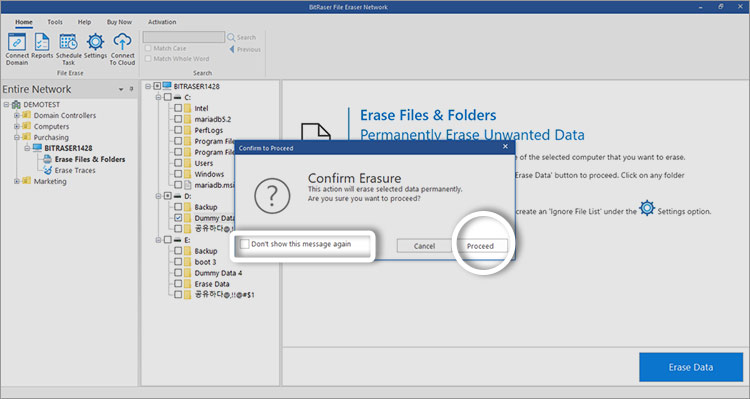Click Proceed to confirm erasure
The height and width of the screenshot is (399, 750).
pos(480,246)
